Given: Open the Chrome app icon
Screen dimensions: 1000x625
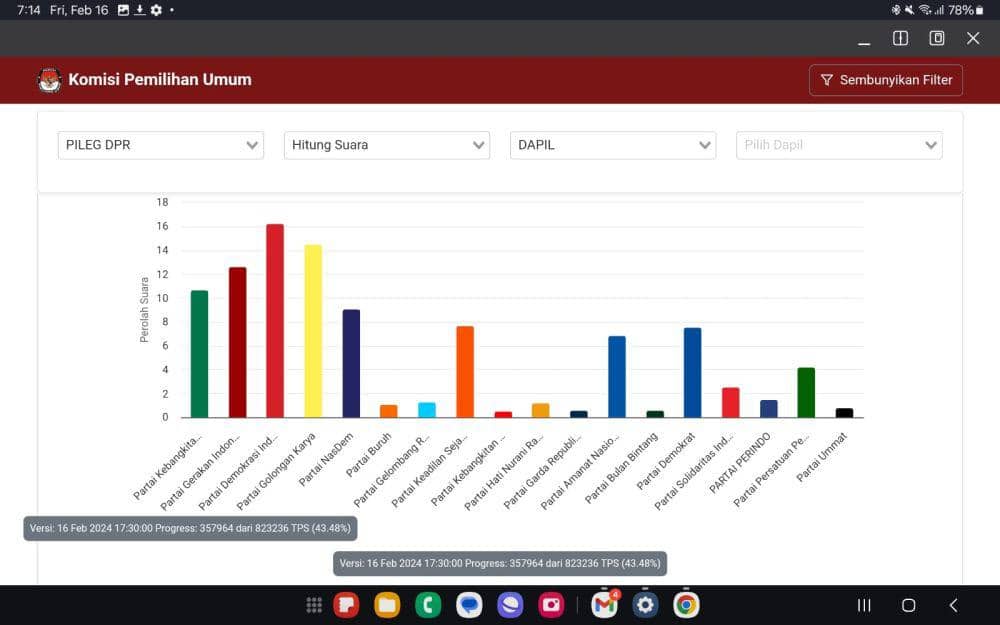Looking at the screenshot, I should point(686,605).
